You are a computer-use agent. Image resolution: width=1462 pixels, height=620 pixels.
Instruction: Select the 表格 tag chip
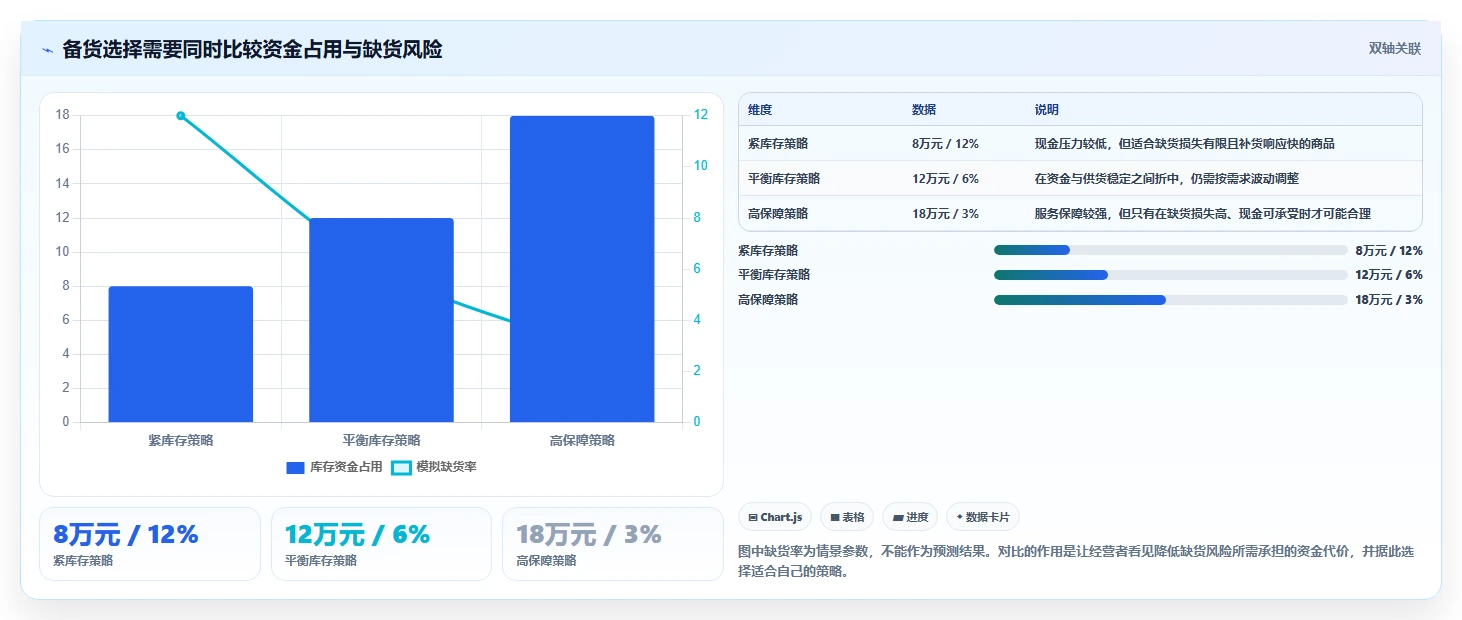coord(847,517)
